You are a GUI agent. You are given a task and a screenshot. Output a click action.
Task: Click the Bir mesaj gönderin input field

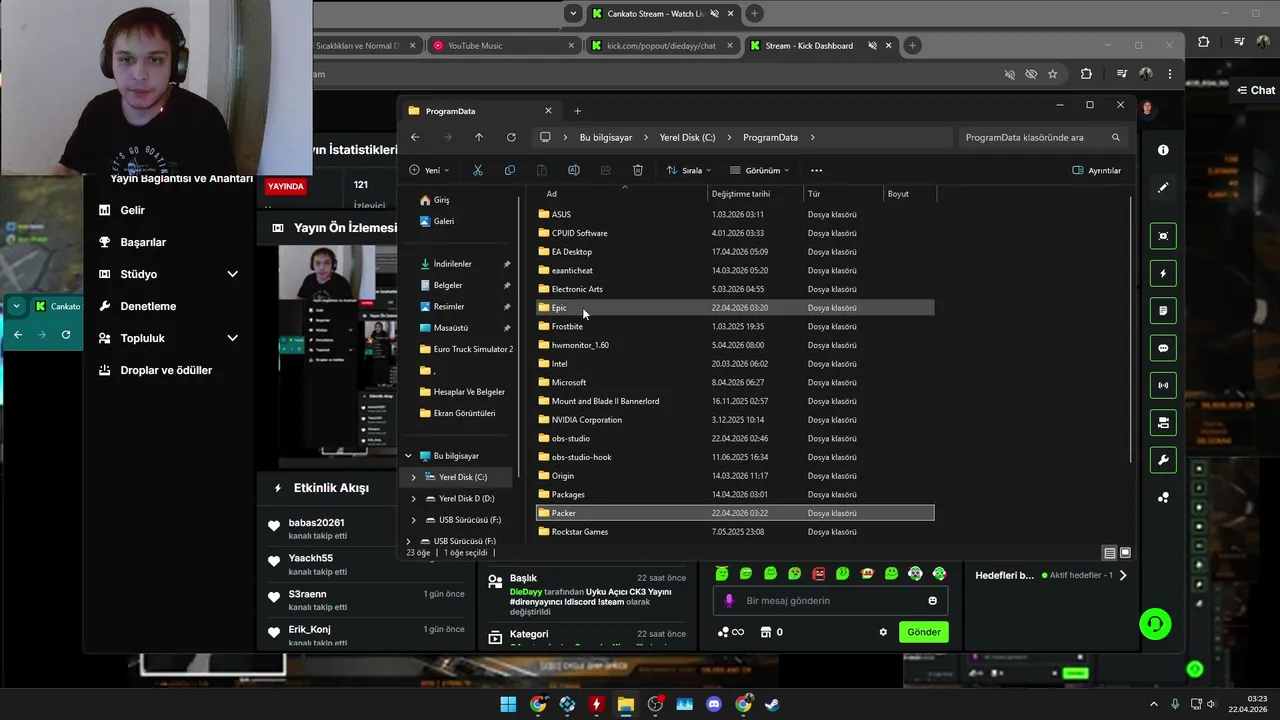pyautogui.click(x=830, y=601)
